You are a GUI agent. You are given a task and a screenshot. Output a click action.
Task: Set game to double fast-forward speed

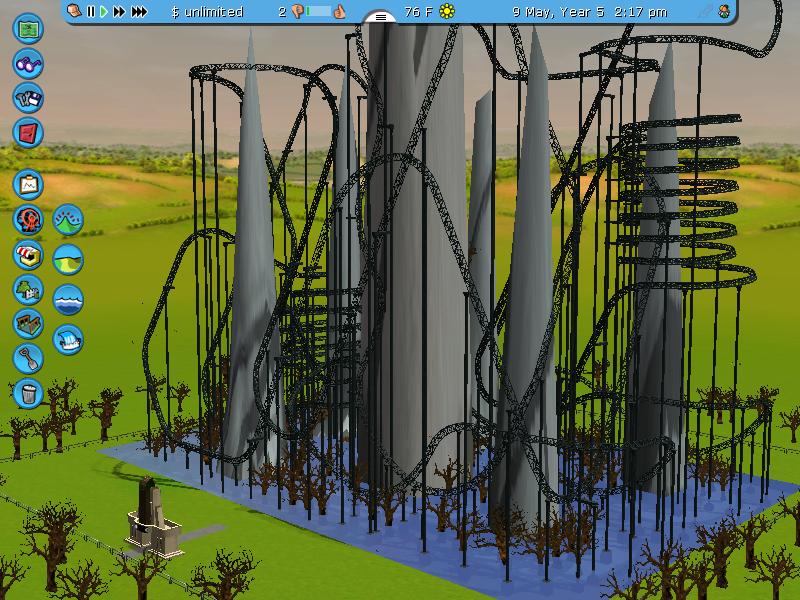tap(119, 11)
